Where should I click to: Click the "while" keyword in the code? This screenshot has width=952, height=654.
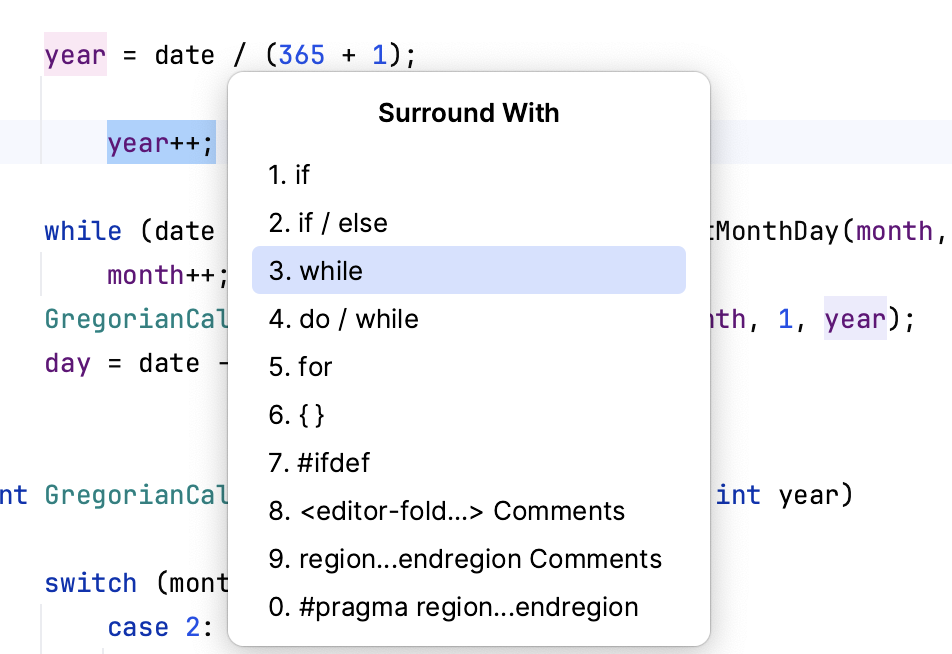tap(82, 230)
